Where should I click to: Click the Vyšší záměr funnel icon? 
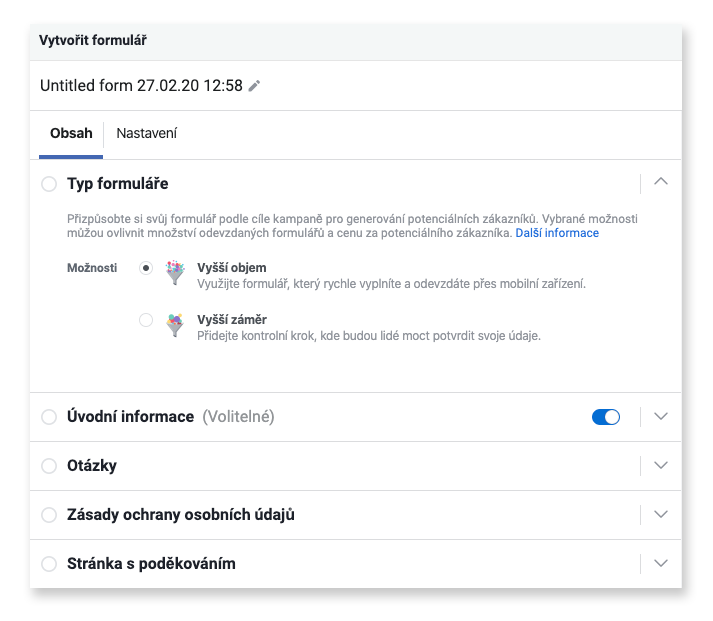click(175, 325)
